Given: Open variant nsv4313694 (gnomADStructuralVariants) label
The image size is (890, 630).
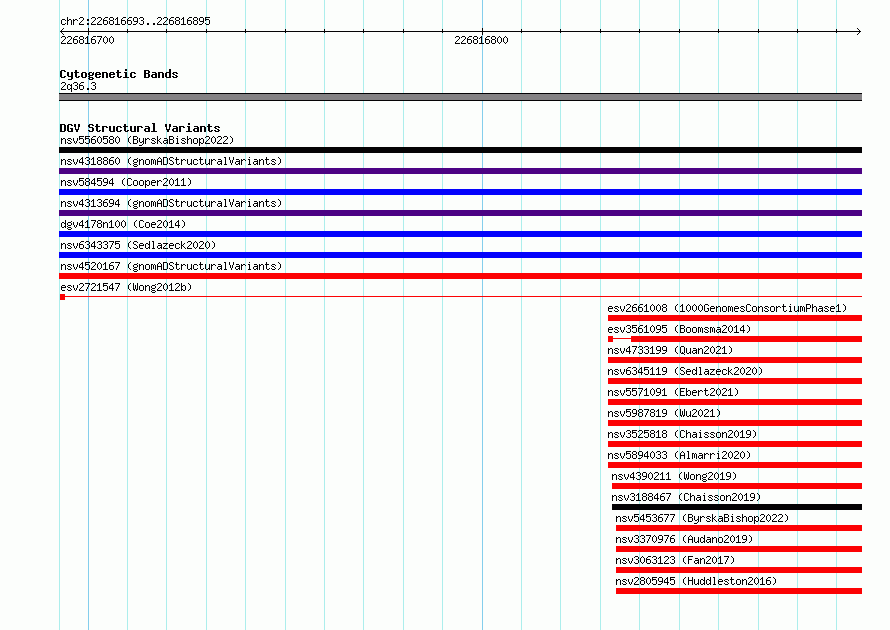Looking at the screenshot, I should 171,203.
